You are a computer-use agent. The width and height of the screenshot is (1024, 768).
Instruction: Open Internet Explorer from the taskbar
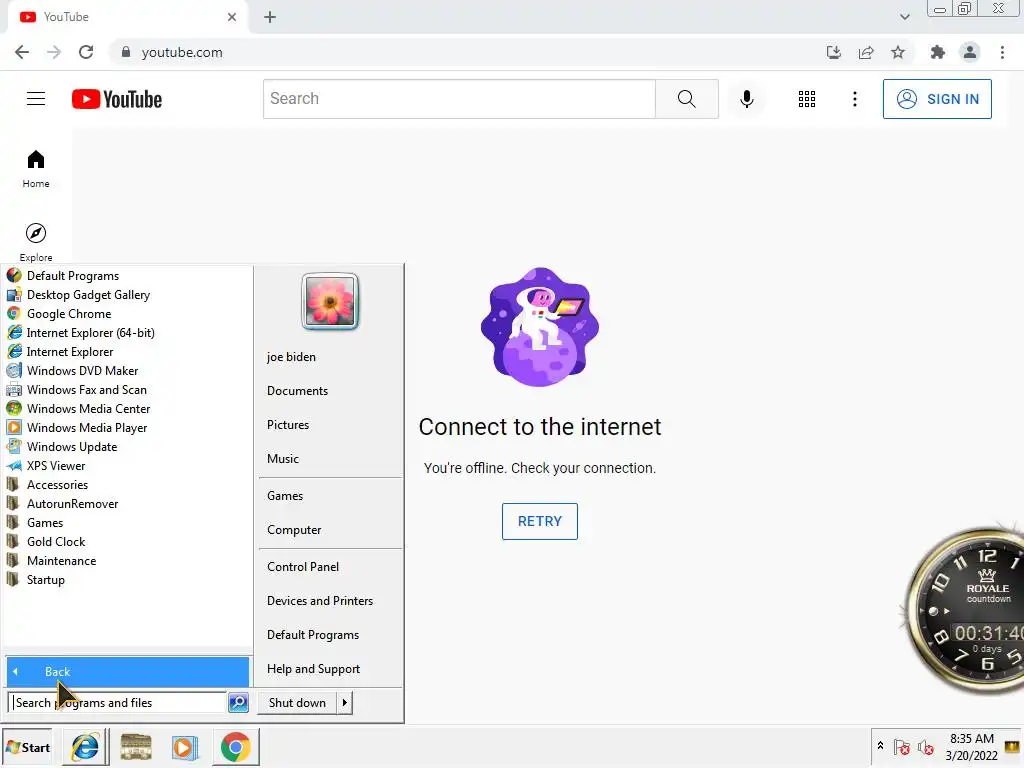coord(86,747)
